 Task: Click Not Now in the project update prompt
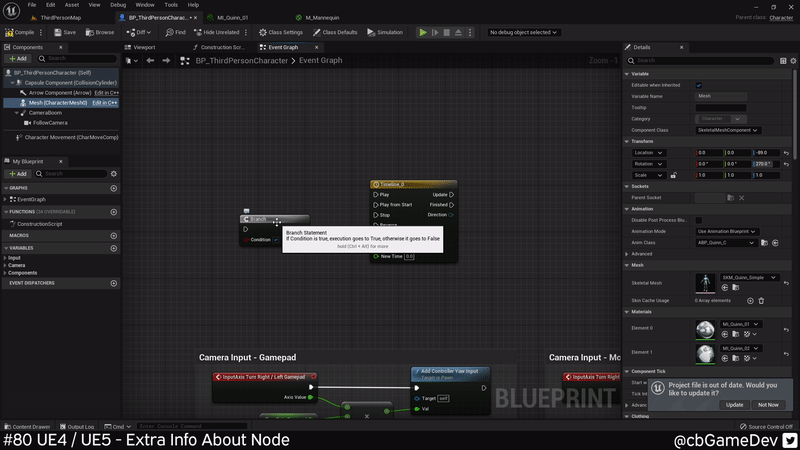(x=768, y=405)
